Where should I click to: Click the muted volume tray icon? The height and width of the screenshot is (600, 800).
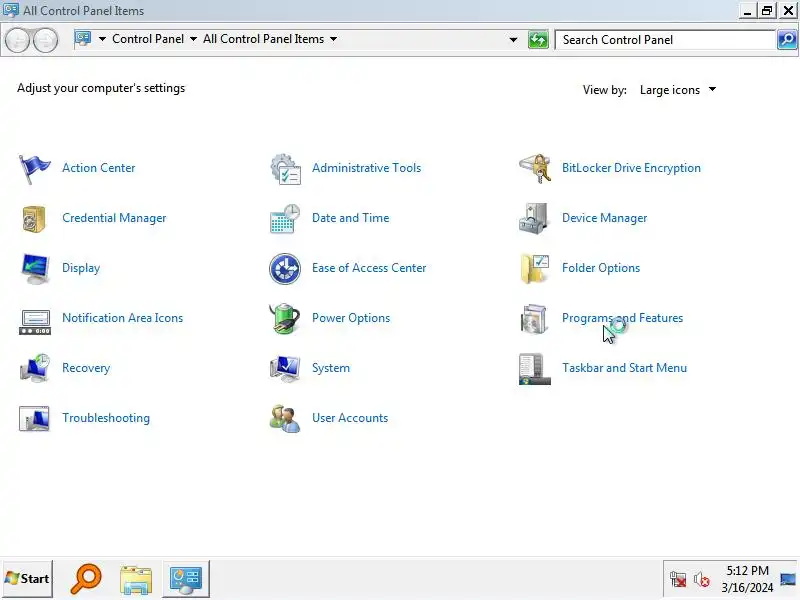pyautogui.click(x=702, y=579)
